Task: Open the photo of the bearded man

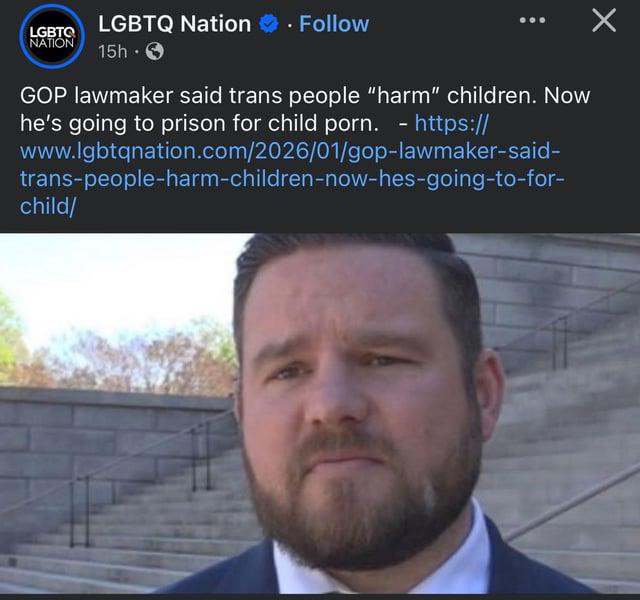Action: (320, 413)
